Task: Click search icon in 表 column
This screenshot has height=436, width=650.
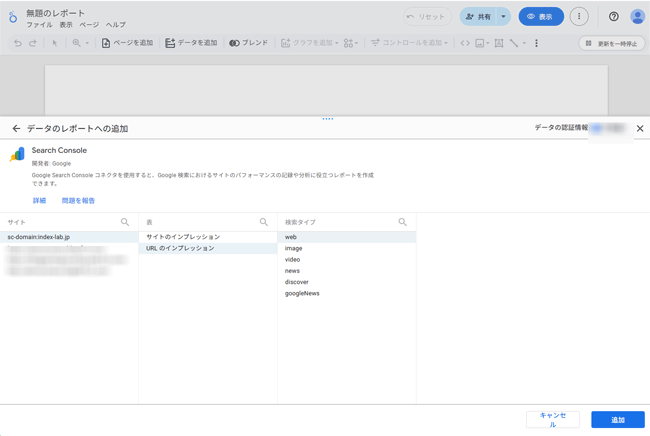Action: pyautogui.click(x=264, y=222)
